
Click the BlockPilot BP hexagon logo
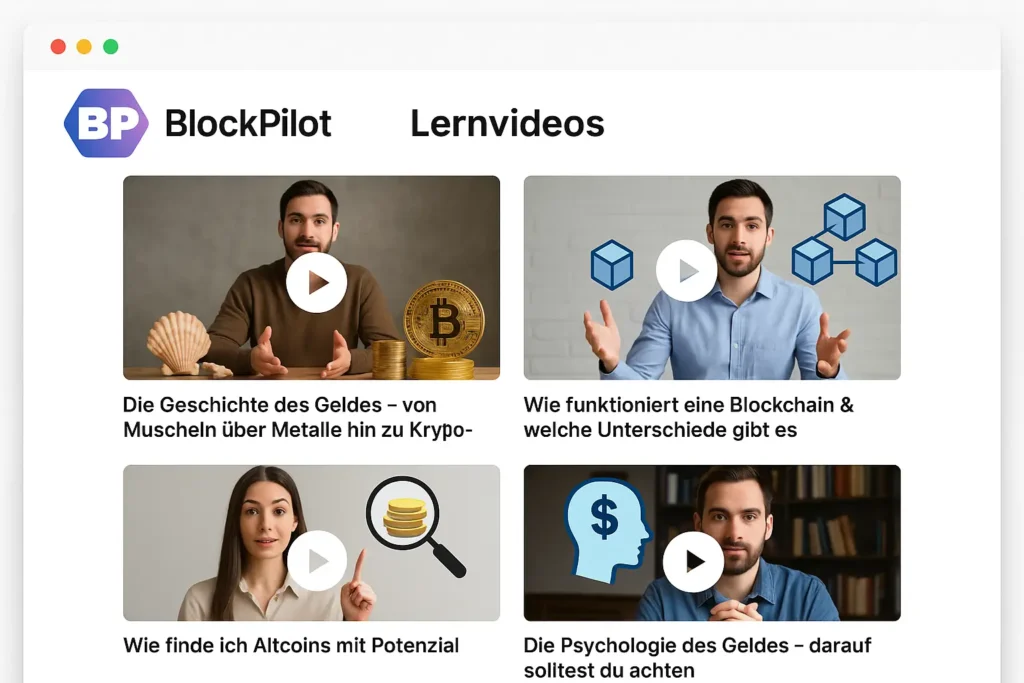pos(106,123)
